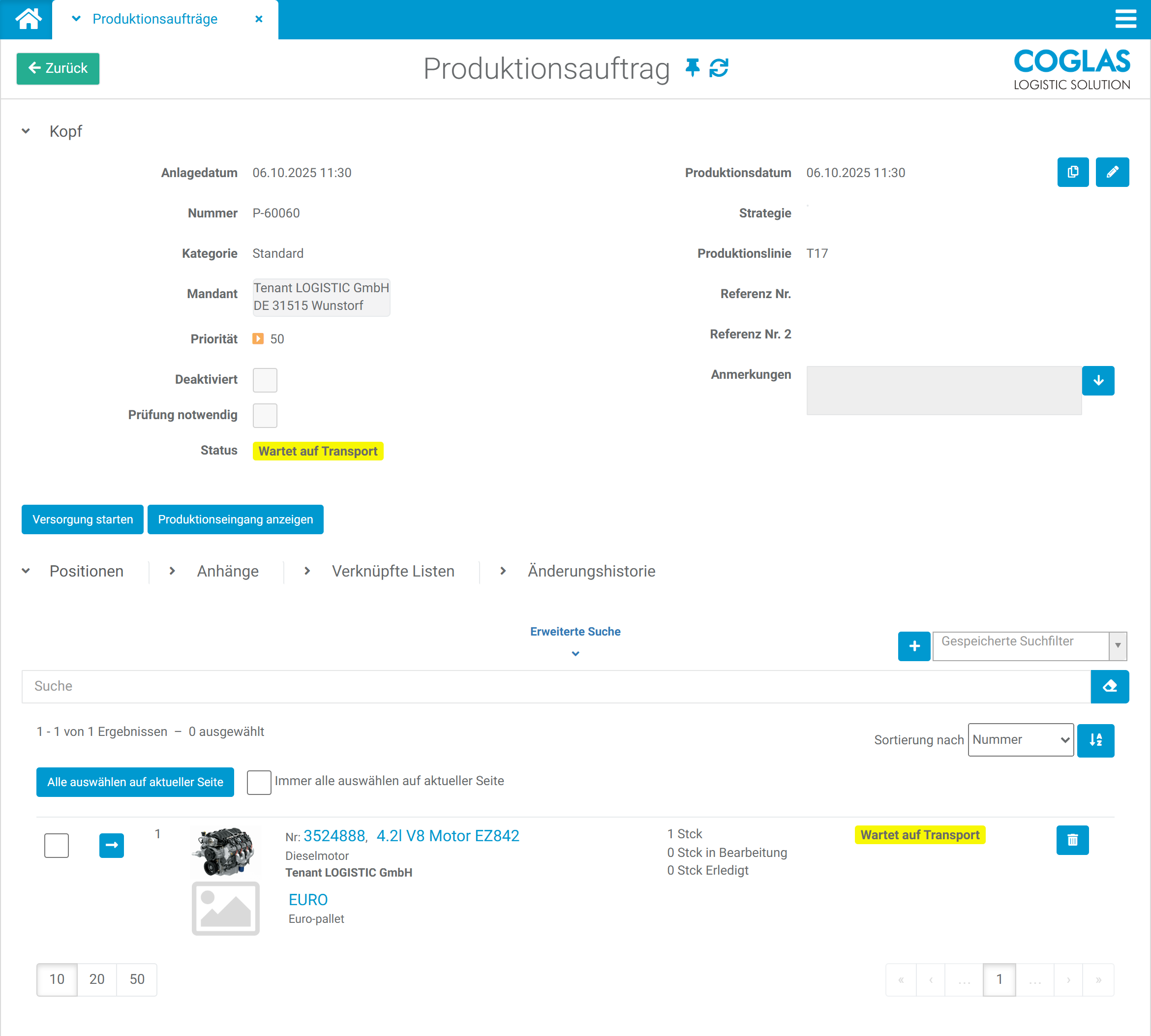Click the pencil edit icon
Viewport: 1151px width, 1036px height.
1112,172
